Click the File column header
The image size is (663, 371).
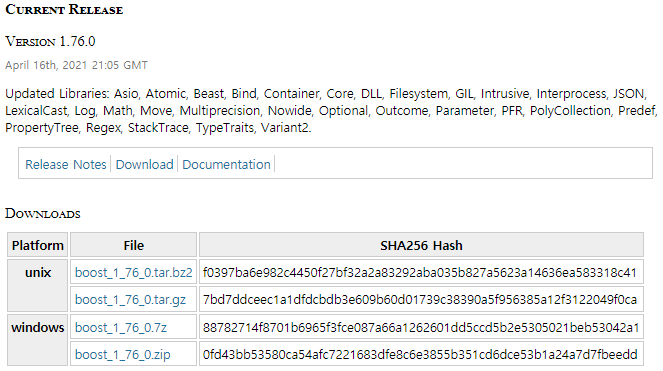point(134,245)
